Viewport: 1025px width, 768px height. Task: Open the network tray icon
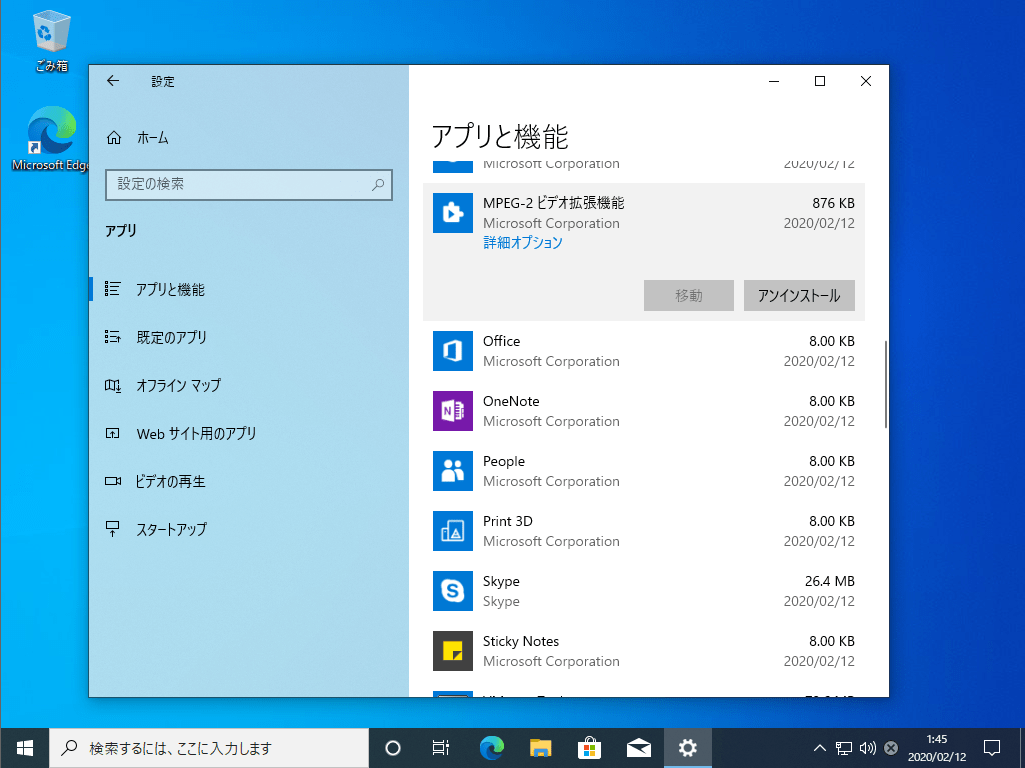tap(844, 748)
